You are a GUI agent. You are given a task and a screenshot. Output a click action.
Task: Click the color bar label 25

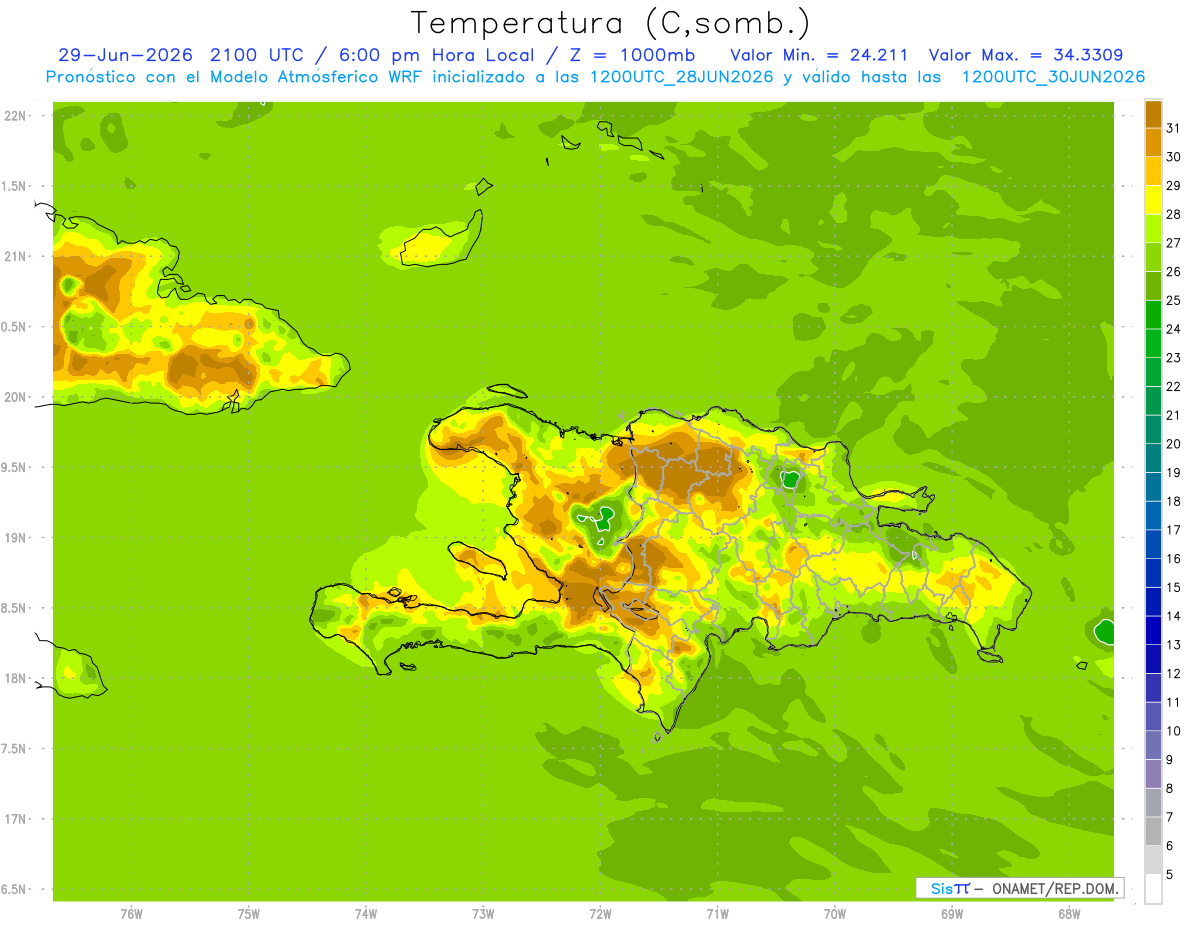click(x=1173, y=300)
